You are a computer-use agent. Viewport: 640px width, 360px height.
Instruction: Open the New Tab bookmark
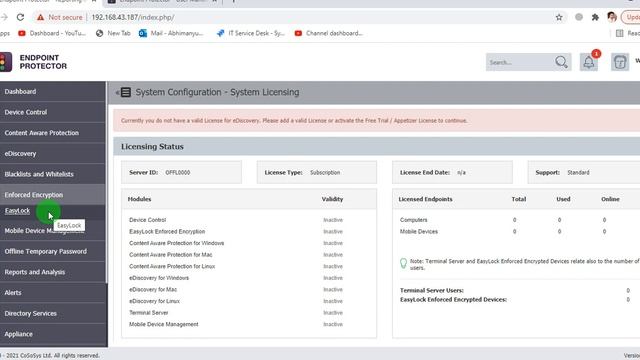(x=113, y=33)
